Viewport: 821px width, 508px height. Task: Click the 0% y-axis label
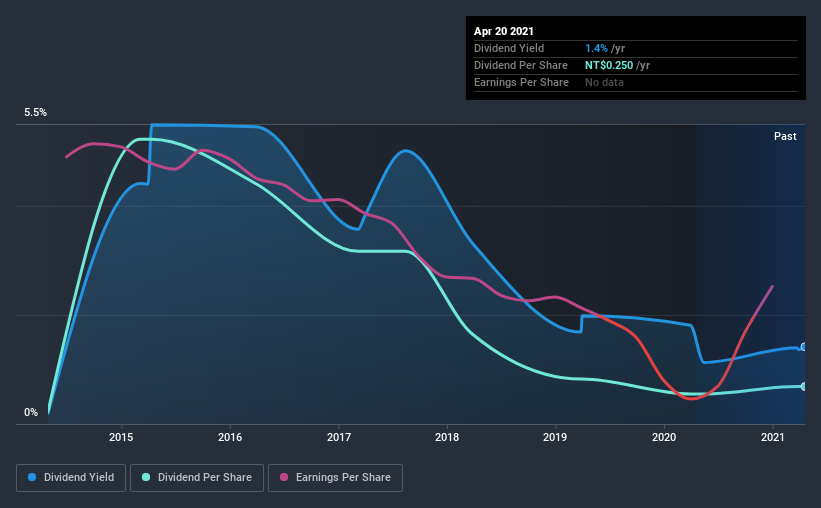pos(31,413)
